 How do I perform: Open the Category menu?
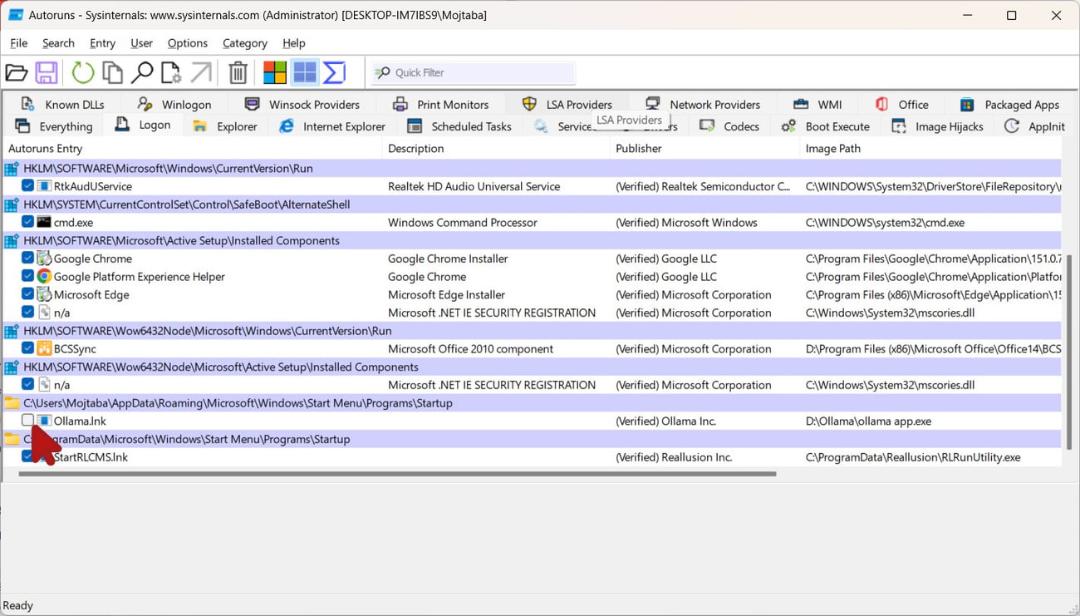[x=245, y=43]
